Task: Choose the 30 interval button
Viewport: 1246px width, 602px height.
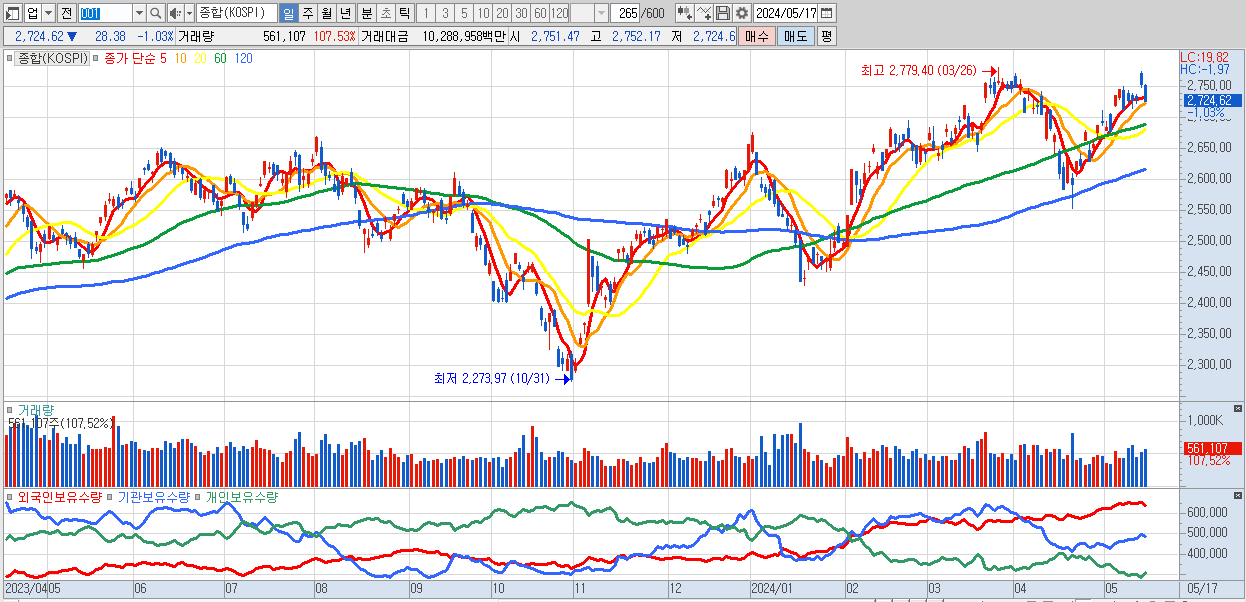Action: tap(521, 13)
